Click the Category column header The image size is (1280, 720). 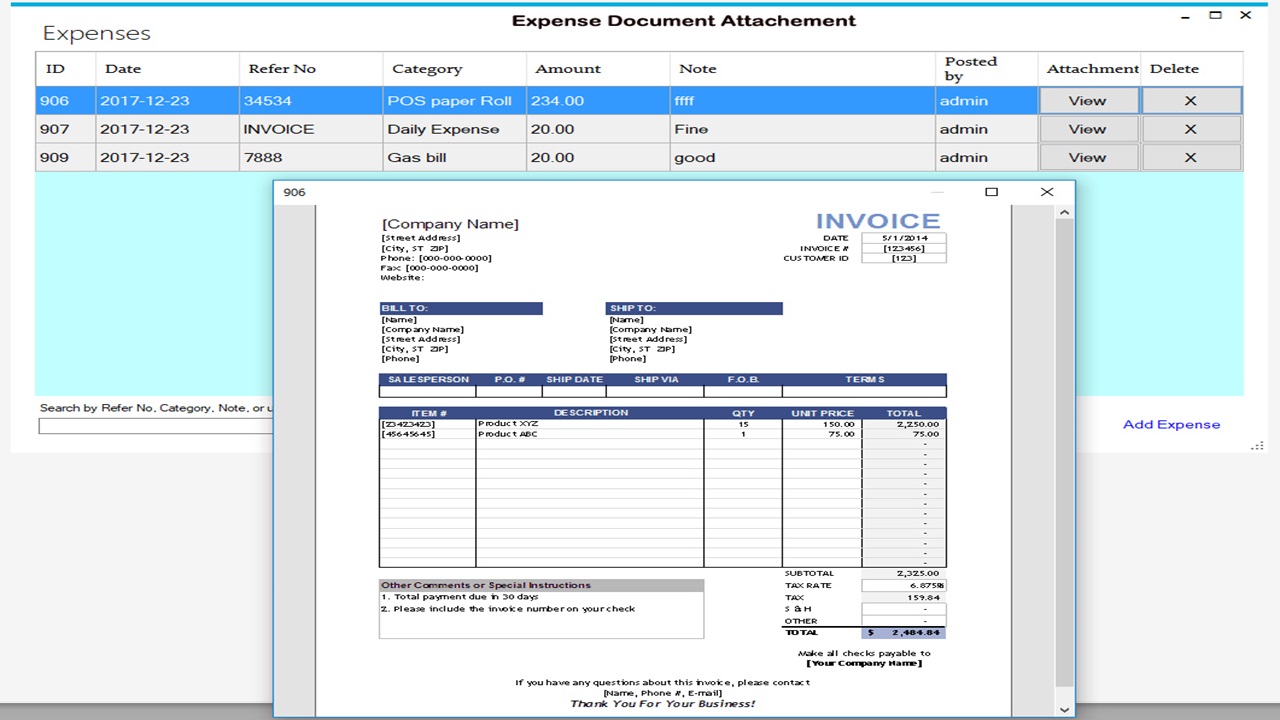tap(427, 68)
